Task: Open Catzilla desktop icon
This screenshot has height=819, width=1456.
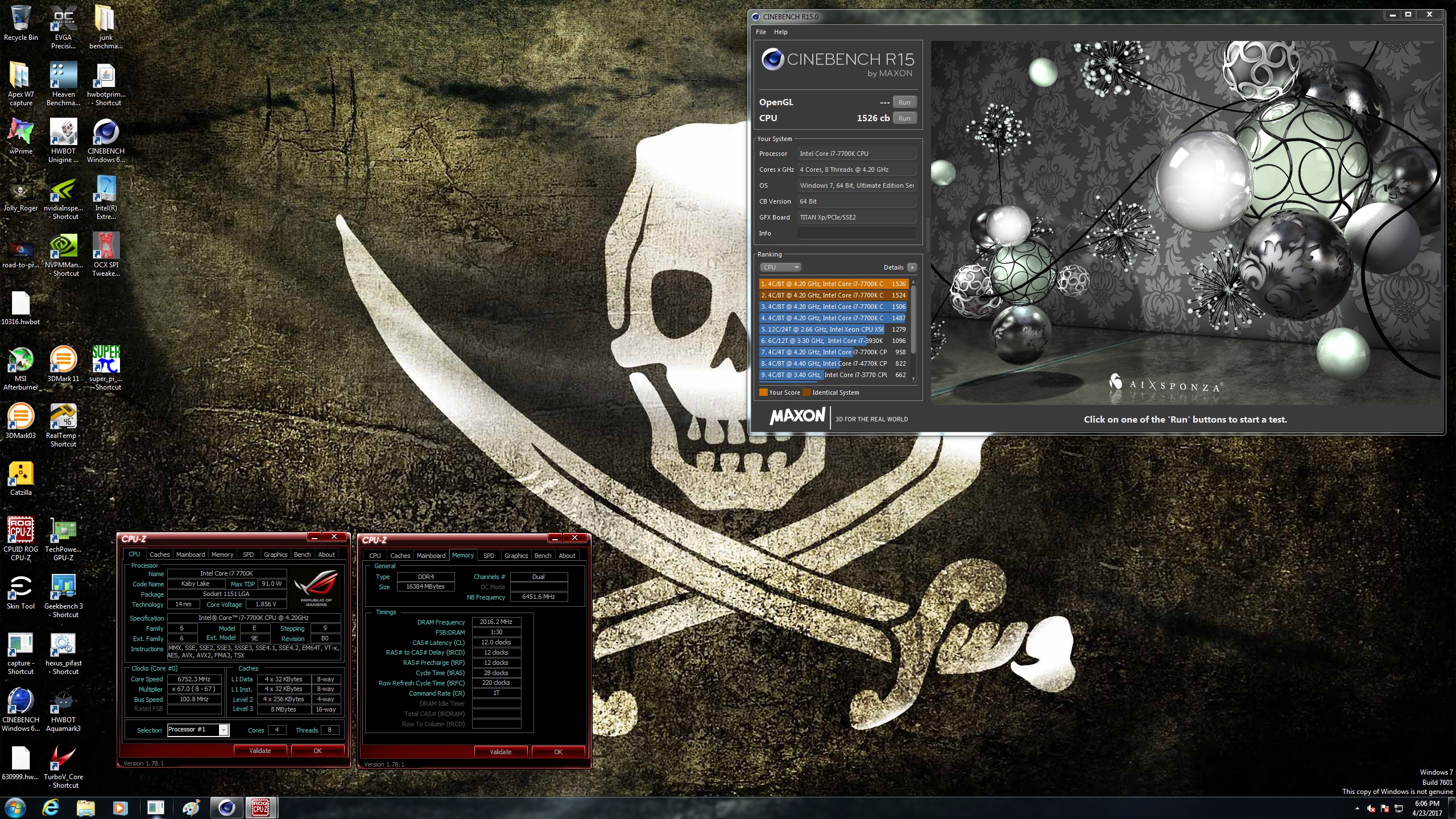Action: pos(21,478)
